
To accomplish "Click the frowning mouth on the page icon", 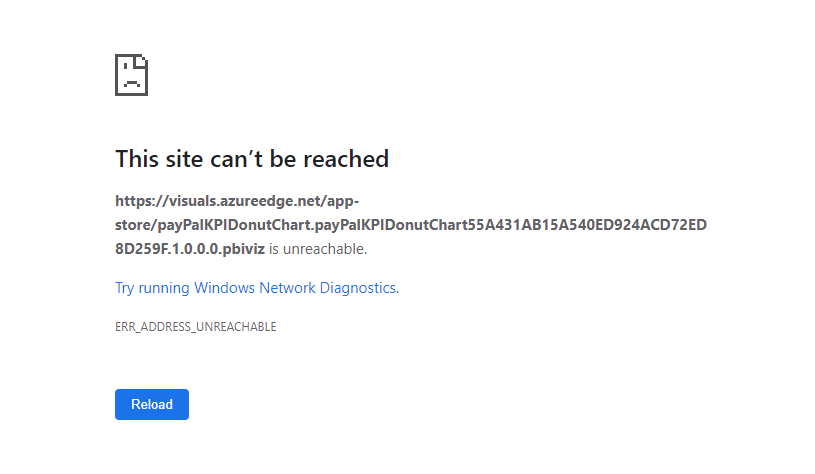I will 132,83.
